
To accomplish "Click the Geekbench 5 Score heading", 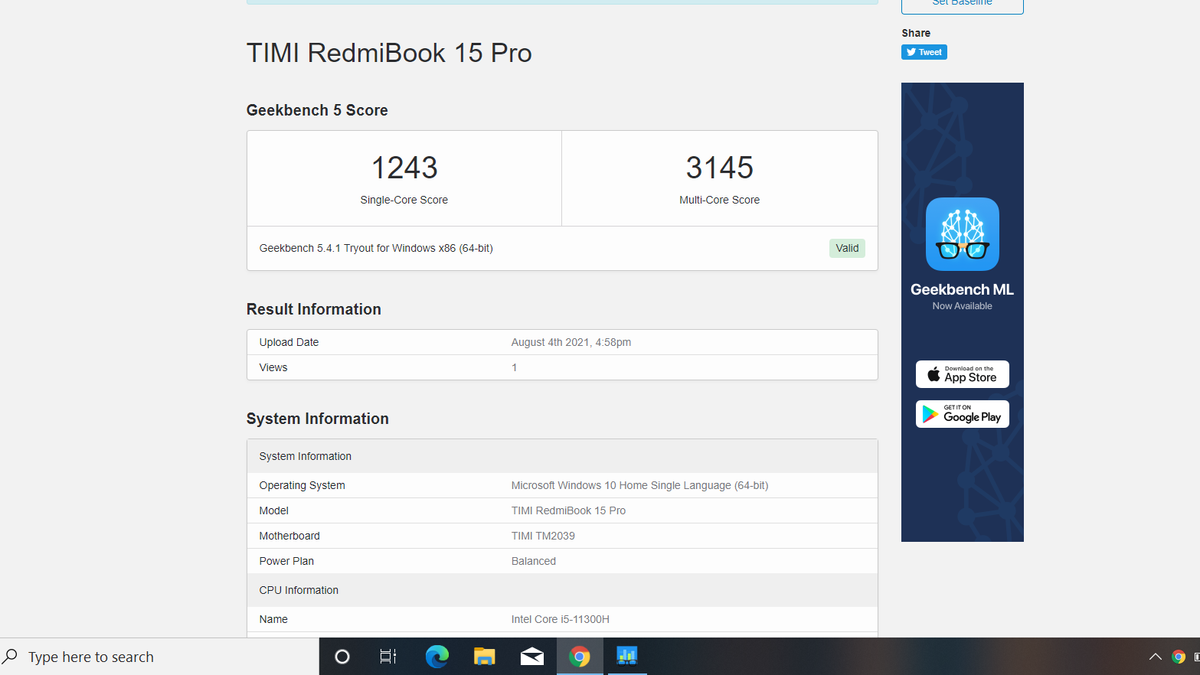I will tap(317, 110).
